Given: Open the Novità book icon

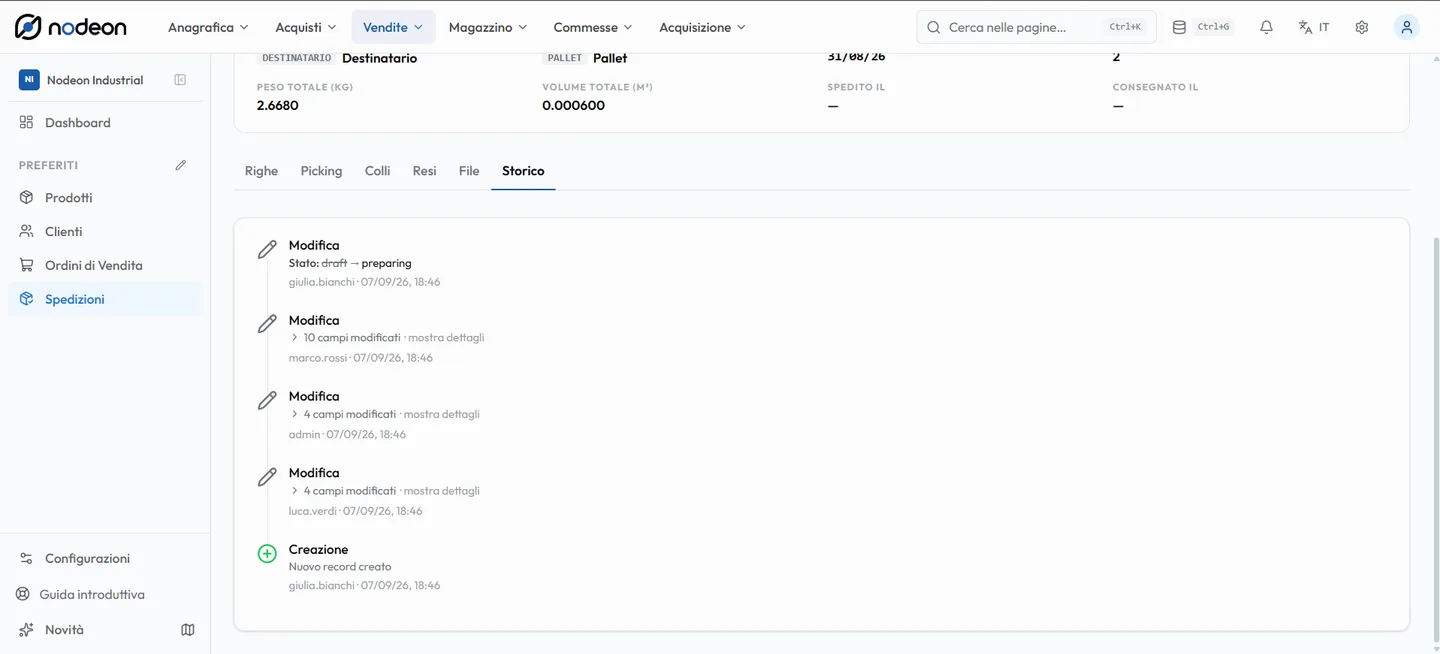Looking at the screenshot, I should [x=187, y=630].
